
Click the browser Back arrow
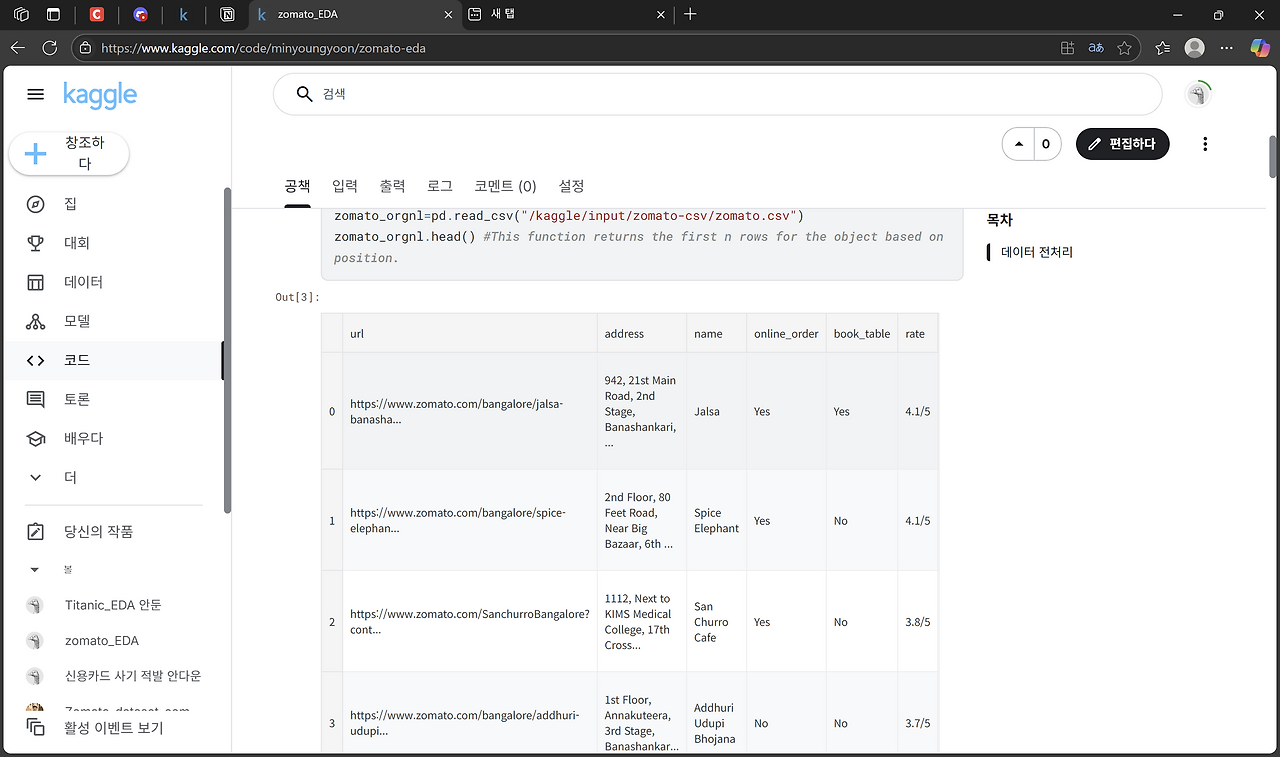point(18,47)
